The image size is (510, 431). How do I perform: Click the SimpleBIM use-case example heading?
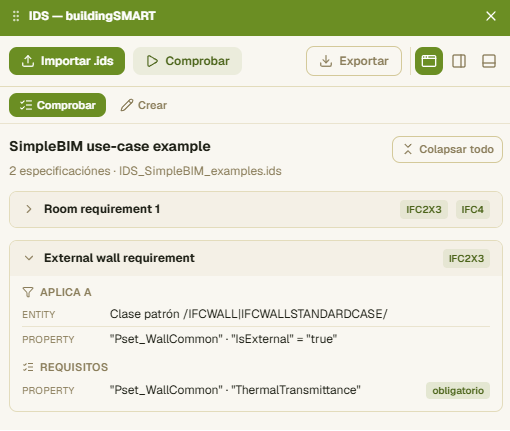(110, 146)
